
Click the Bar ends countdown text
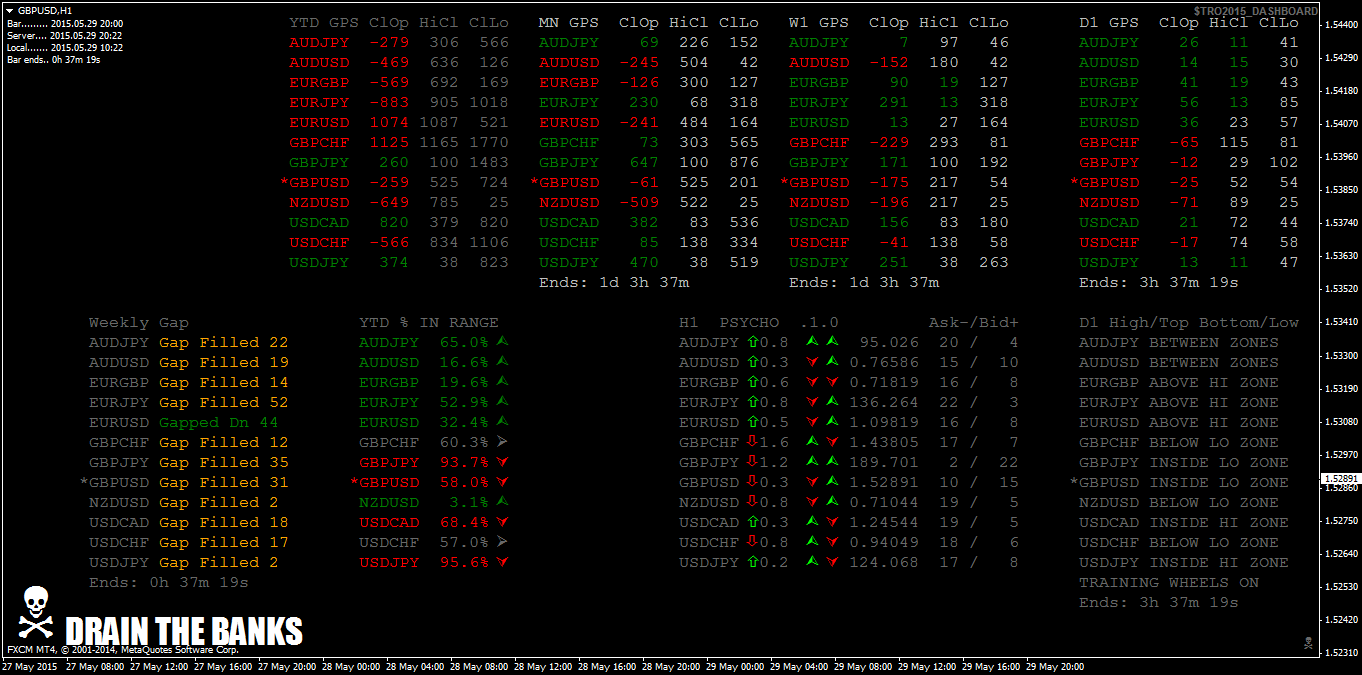(x=53, y=60)
